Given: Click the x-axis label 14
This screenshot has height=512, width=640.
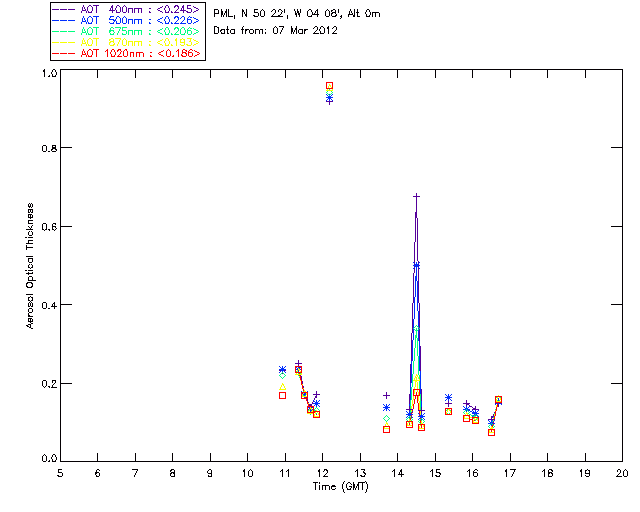Looking at the screenshot, I should pos(398,473).
